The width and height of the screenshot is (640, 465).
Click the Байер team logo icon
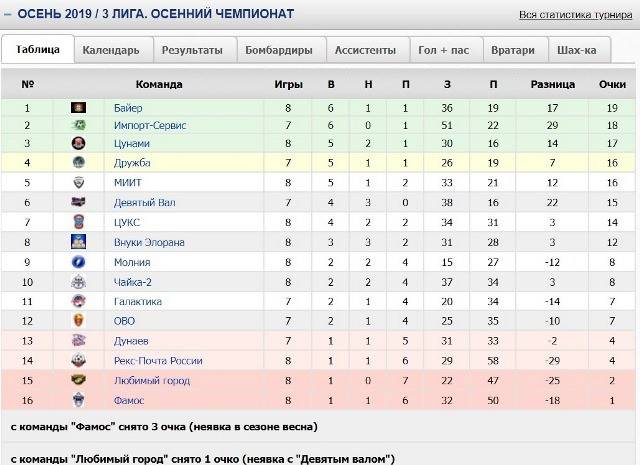[78, 107]
